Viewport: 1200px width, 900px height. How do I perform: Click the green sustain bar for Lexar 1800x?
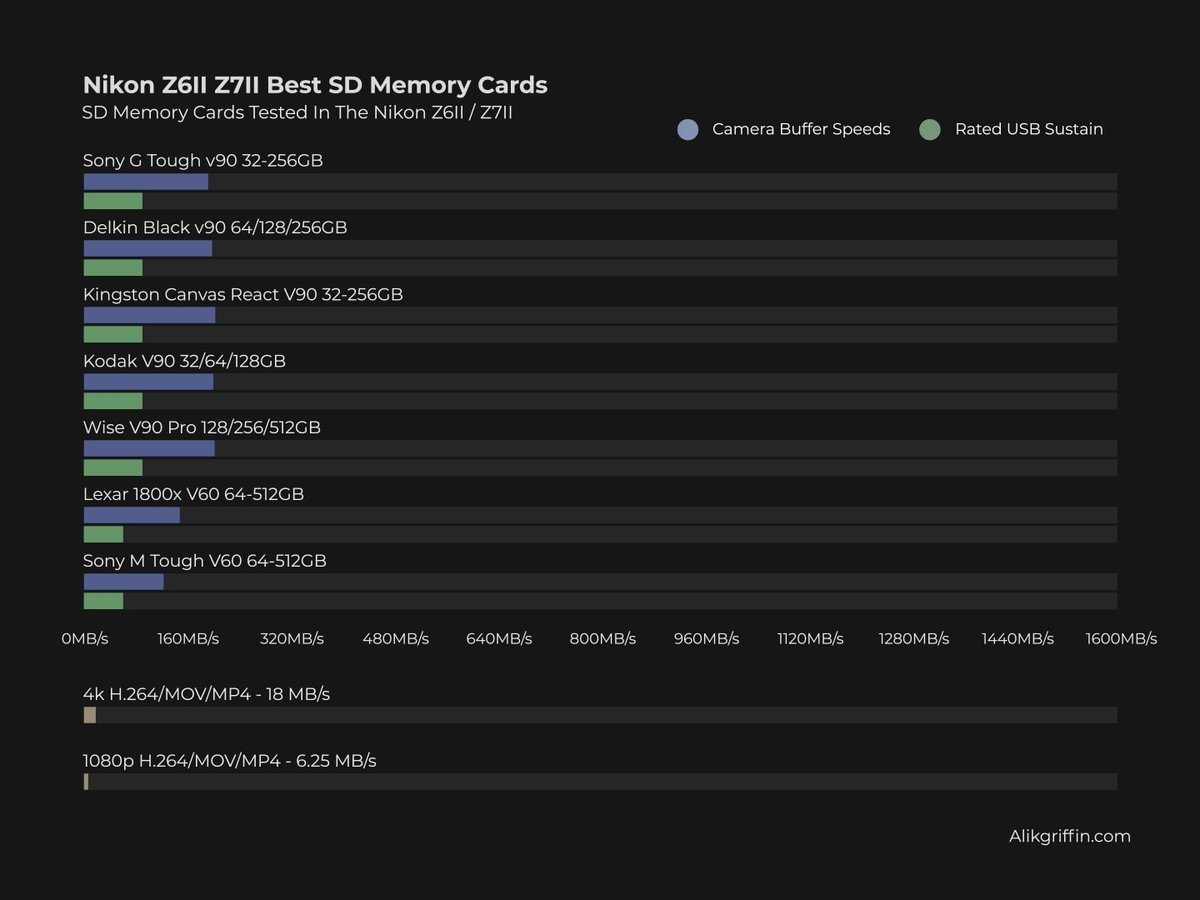point(104,534)
